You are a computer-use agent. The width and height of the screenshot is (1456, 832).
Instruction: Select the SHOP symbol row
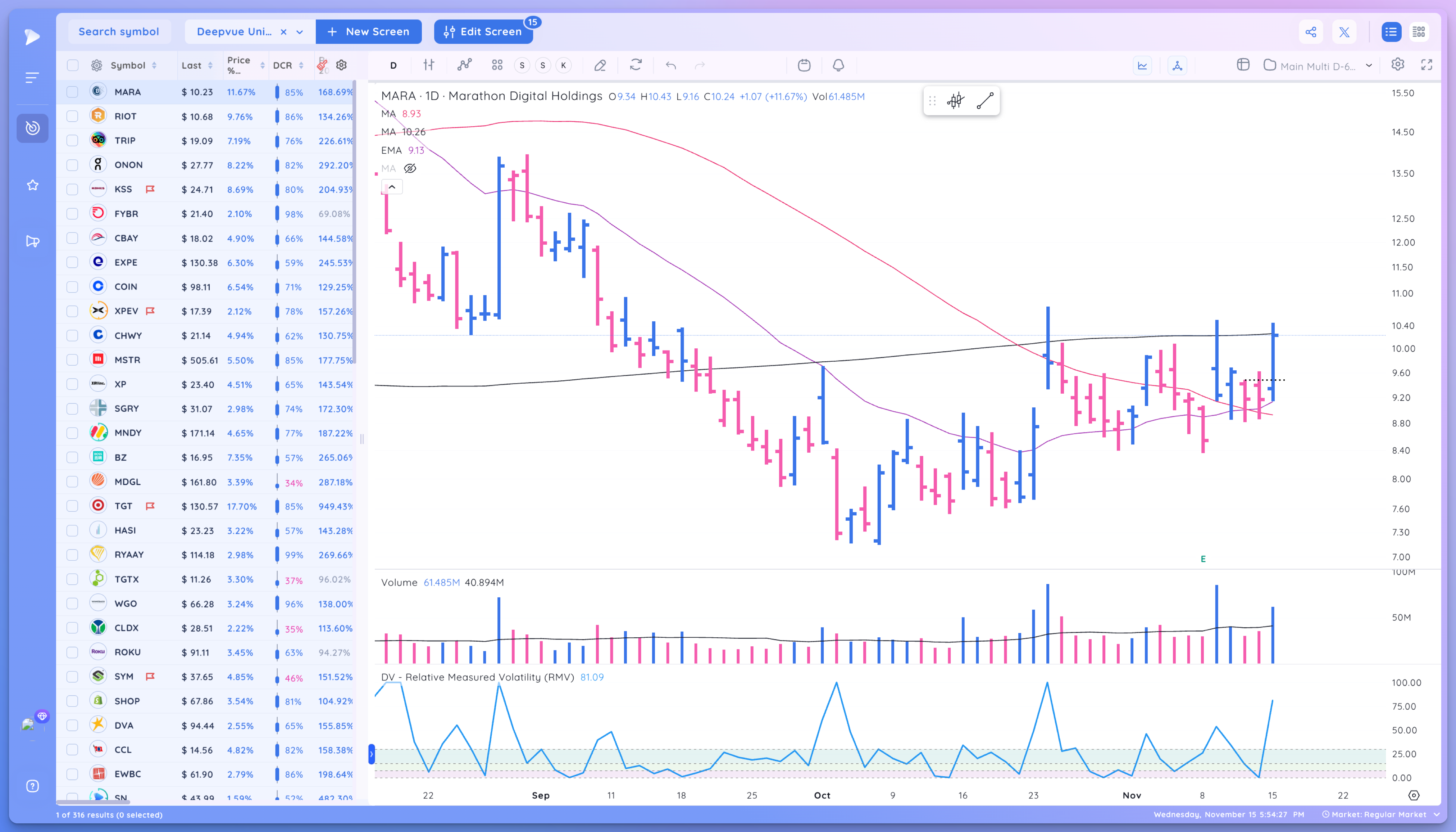pyautogui.click(x=205, y=701)
